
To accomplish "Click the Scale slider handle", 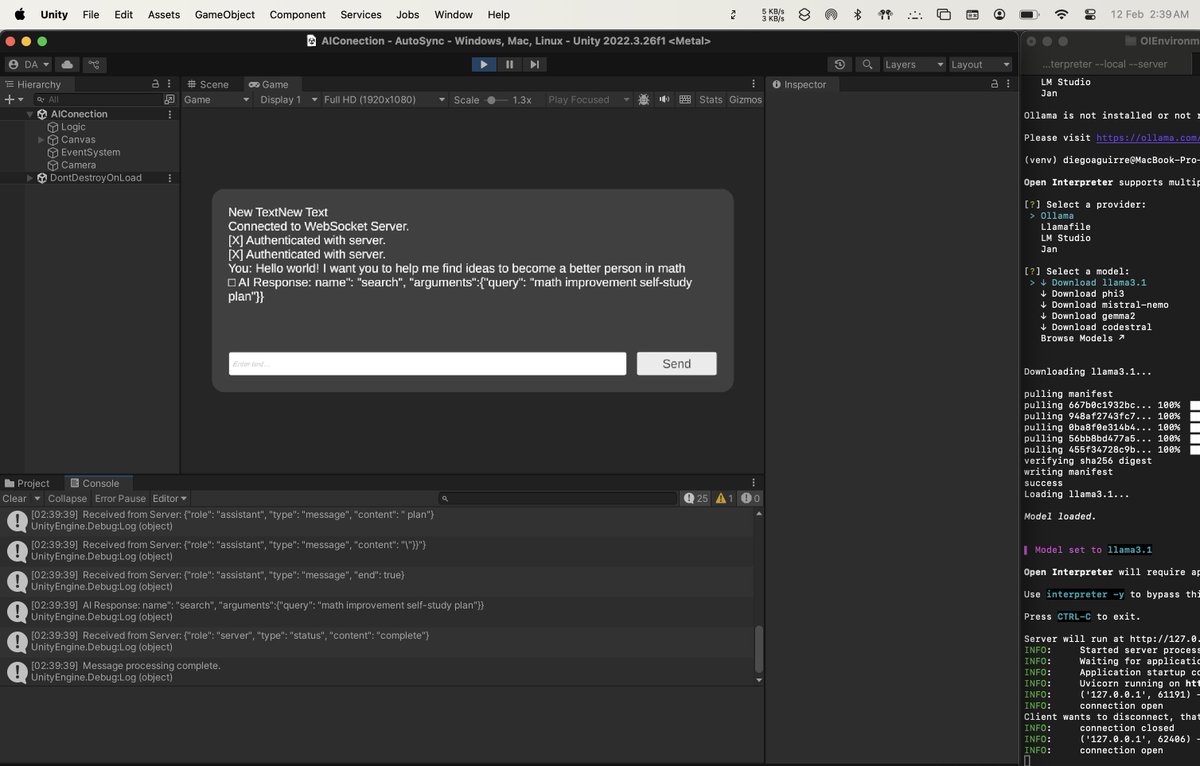I will coord(492,100).
